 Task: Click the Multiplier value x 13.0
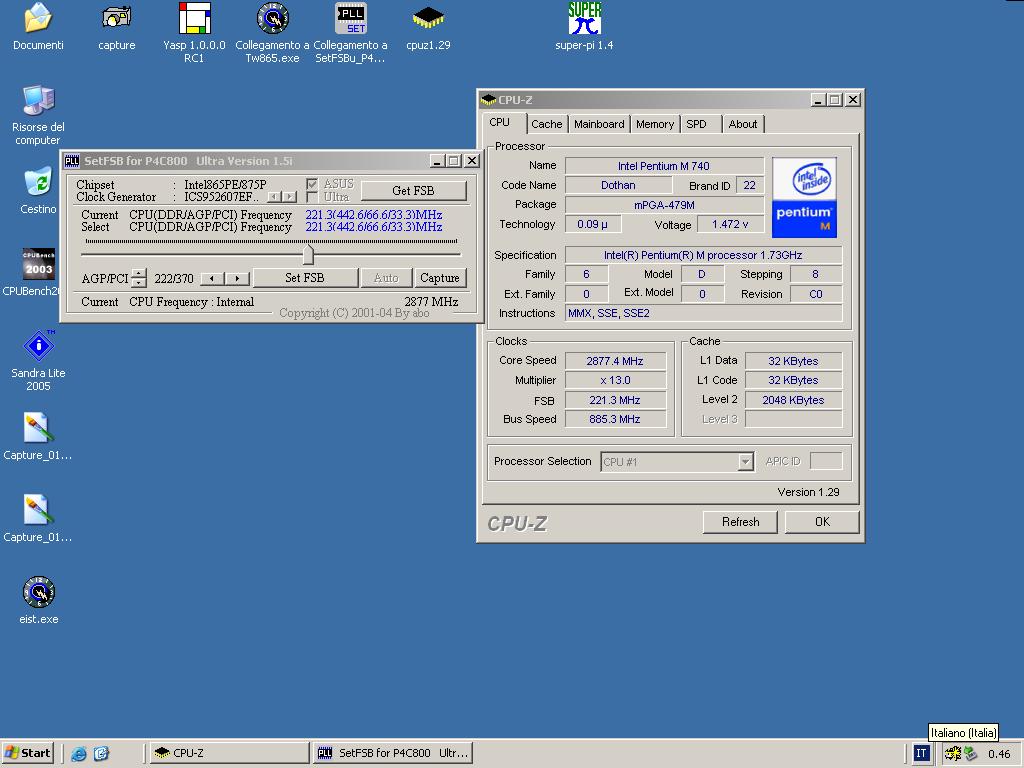coord(615,380)
